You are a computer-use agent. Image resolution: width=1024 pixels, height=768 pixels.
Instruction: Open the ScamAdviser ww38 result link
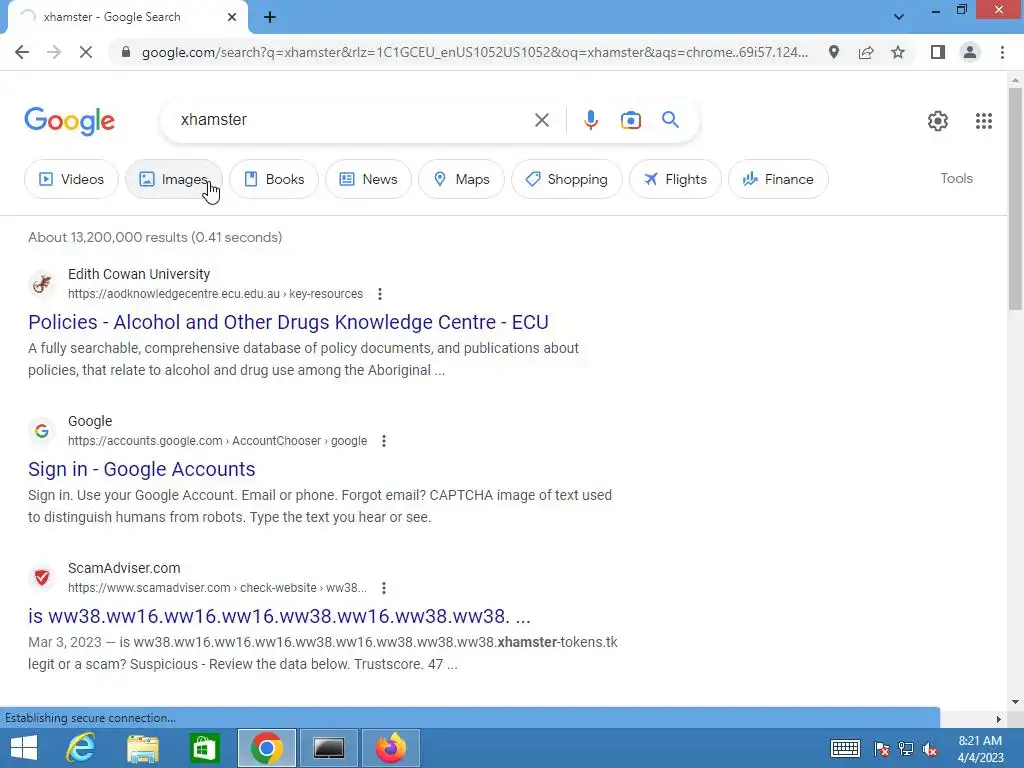279,616
